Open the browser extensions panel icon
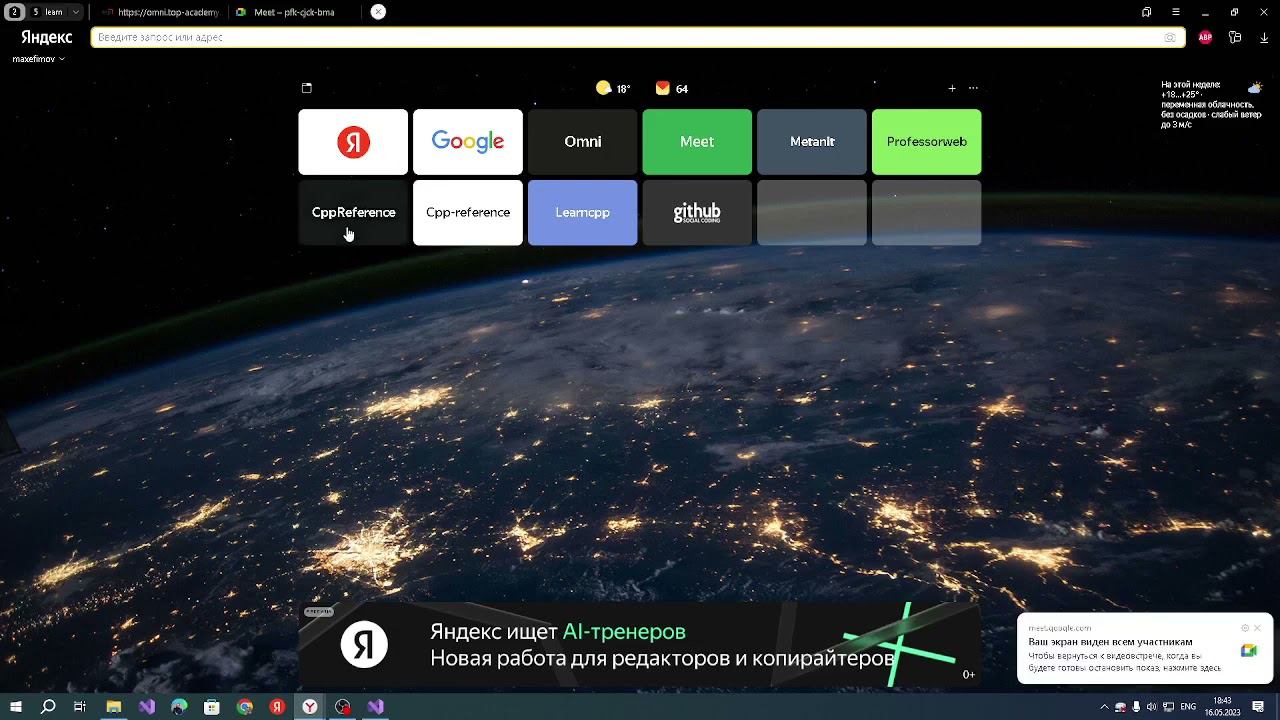 coord(1235,37)
